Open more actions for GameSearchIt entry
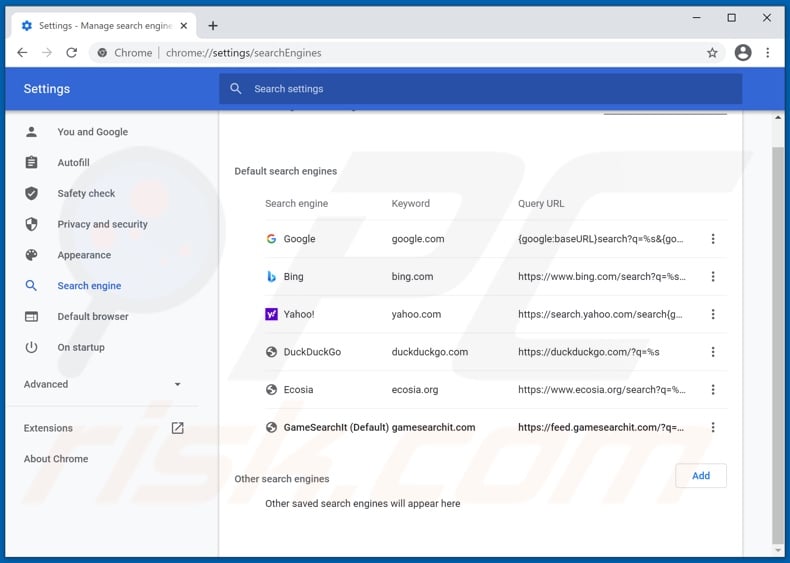This screenshot has width=790, height=563. click(x=713, y=427)
